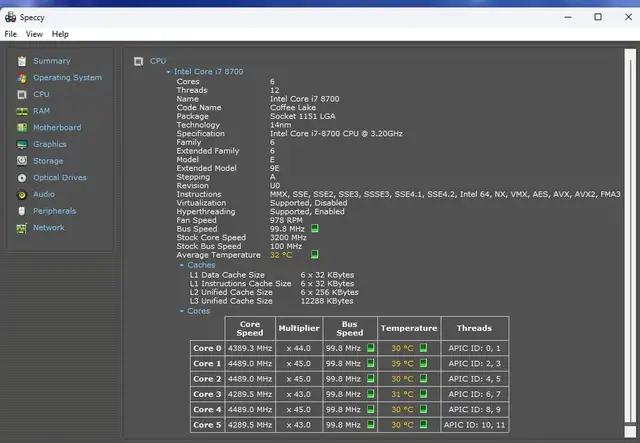This screenshot has width=640, height=443.
Task: Click Core 0 temperature graph icon
Action: 423,347
